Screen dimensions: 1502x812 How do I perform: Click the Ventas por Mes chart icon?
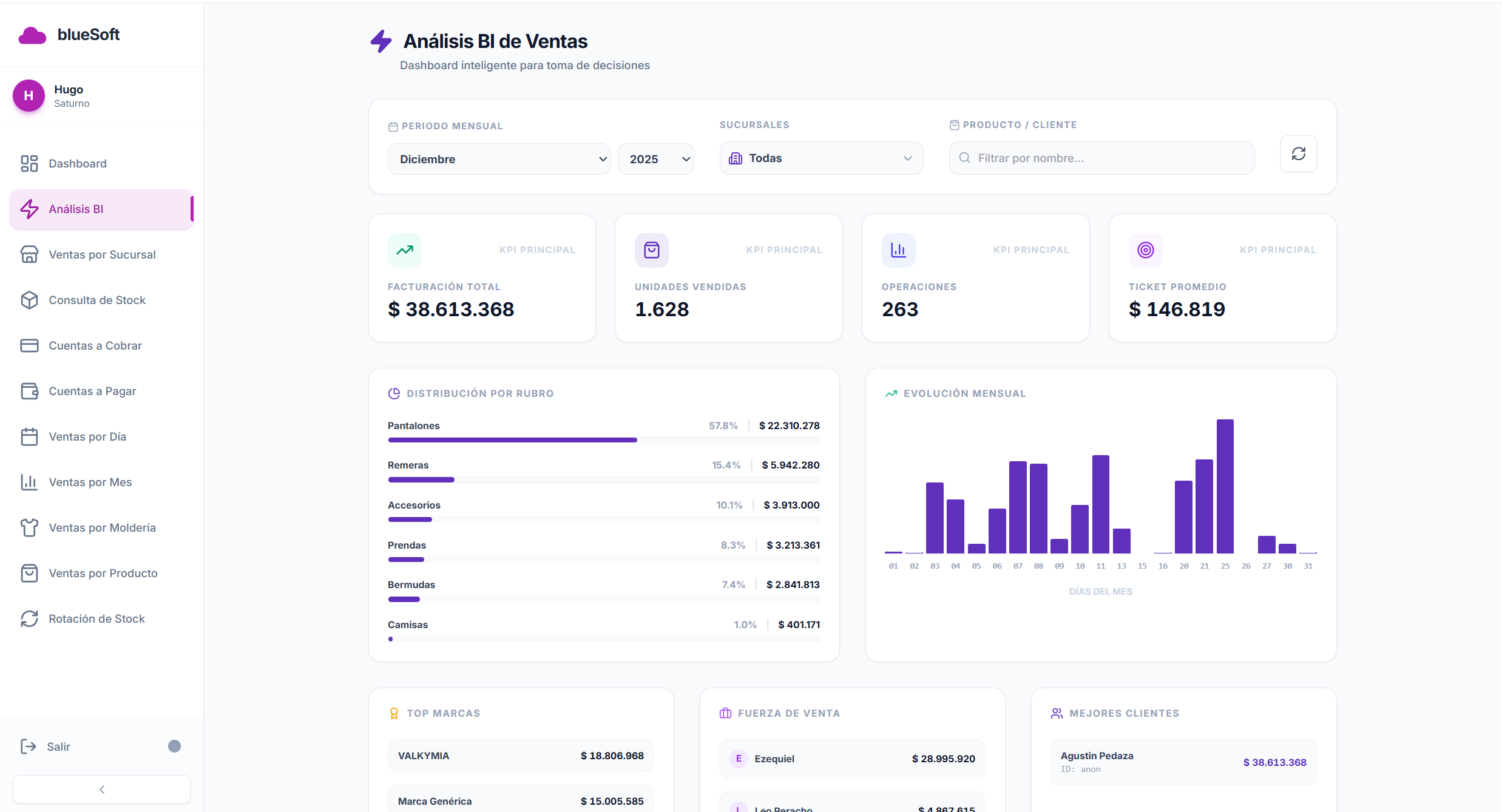(x=30, y=482)
